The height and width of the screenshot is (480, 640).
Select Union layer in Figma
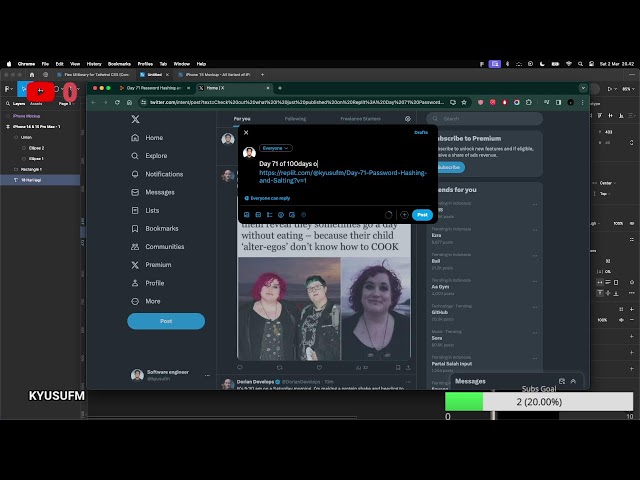(x=27, y=138)
